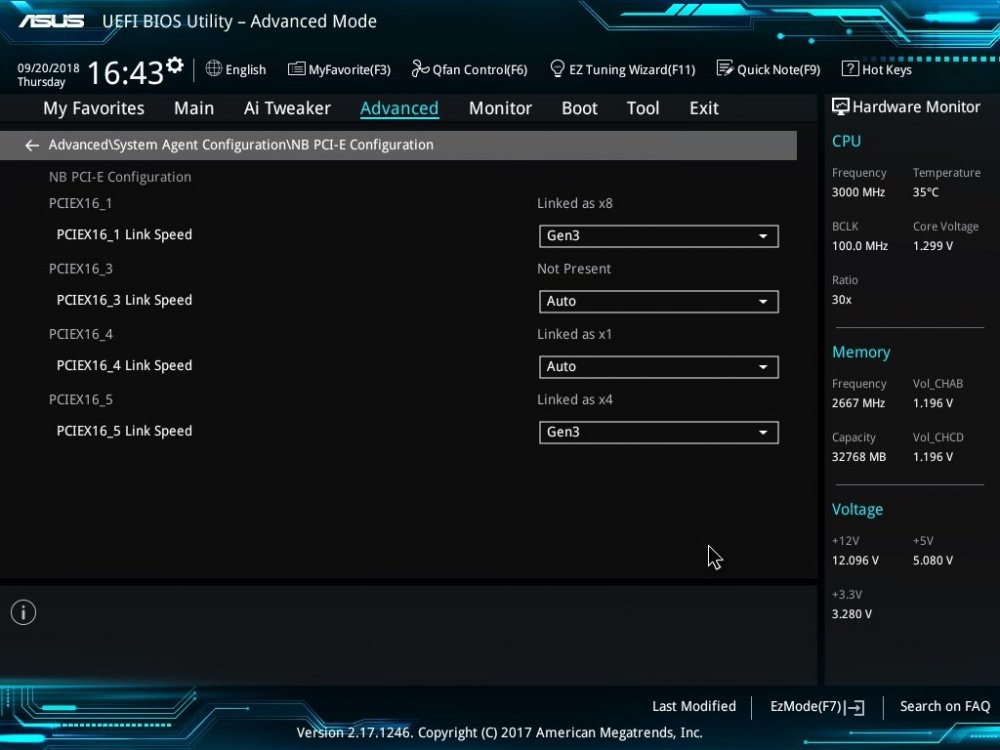Click the back arrow in the breadcrumb bar
This screenshot has width=1000, height=750.
coord(32,145)
